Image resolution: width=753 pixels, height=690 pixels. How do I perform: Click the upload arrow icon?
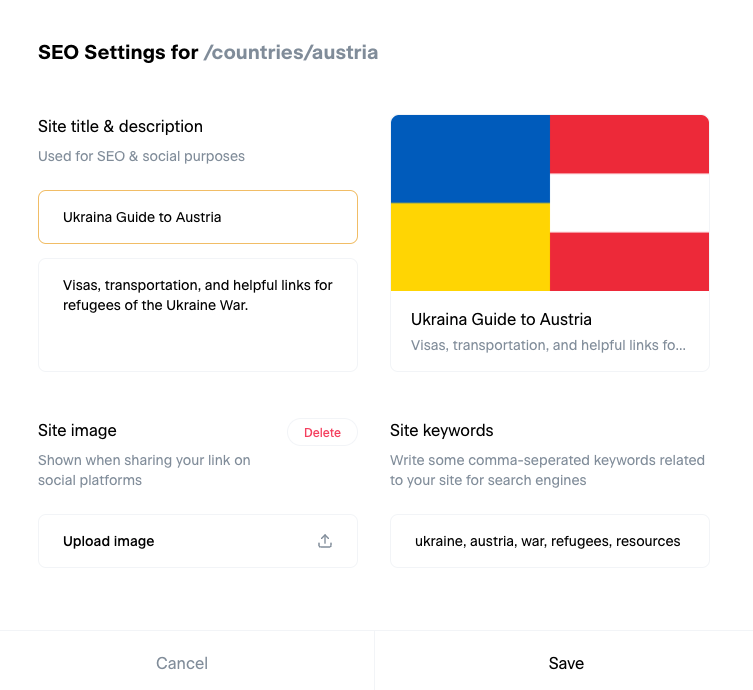325,541
